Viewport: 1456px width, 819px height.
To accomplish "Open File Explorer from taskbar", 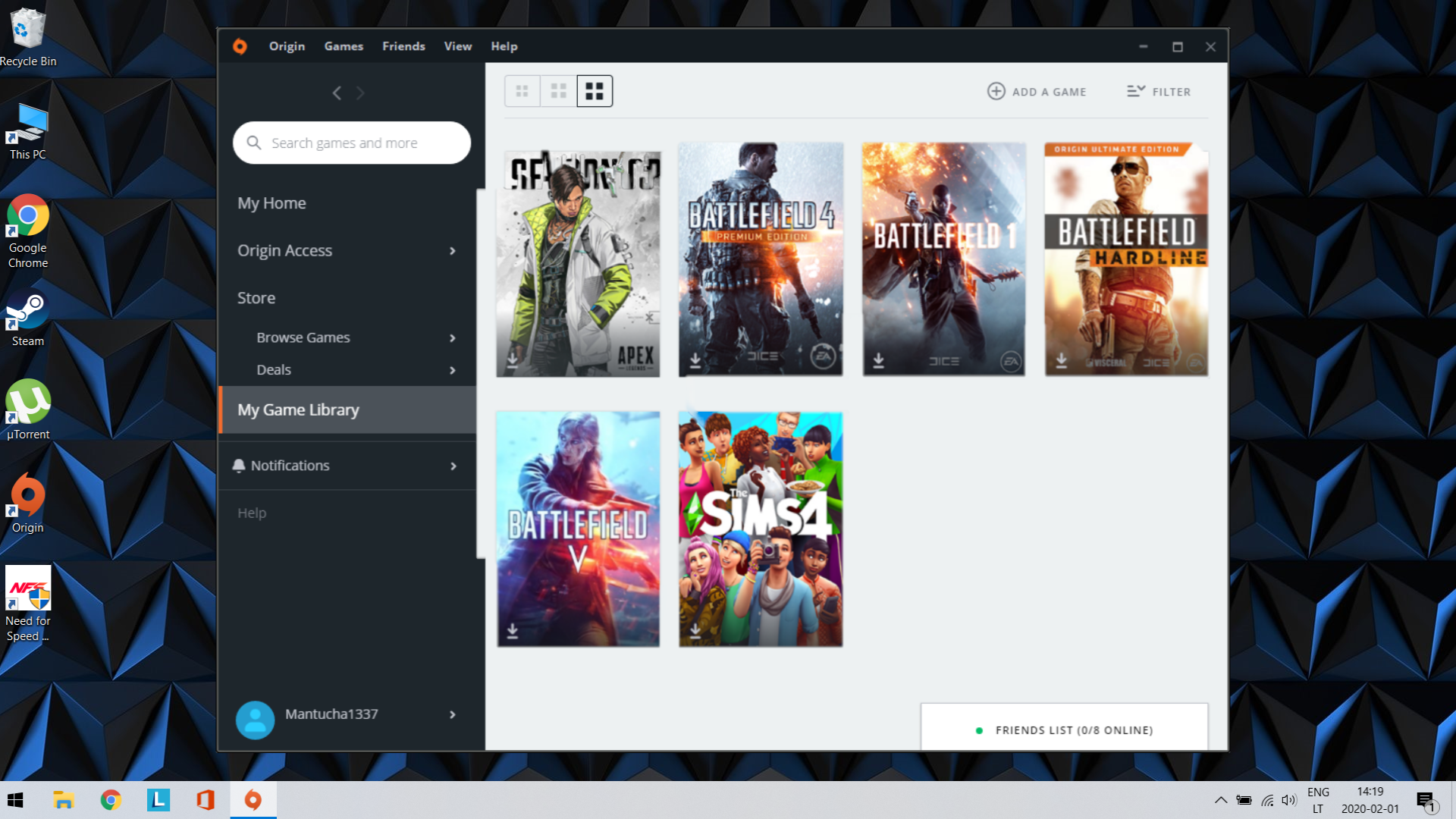I will point(63,800).
